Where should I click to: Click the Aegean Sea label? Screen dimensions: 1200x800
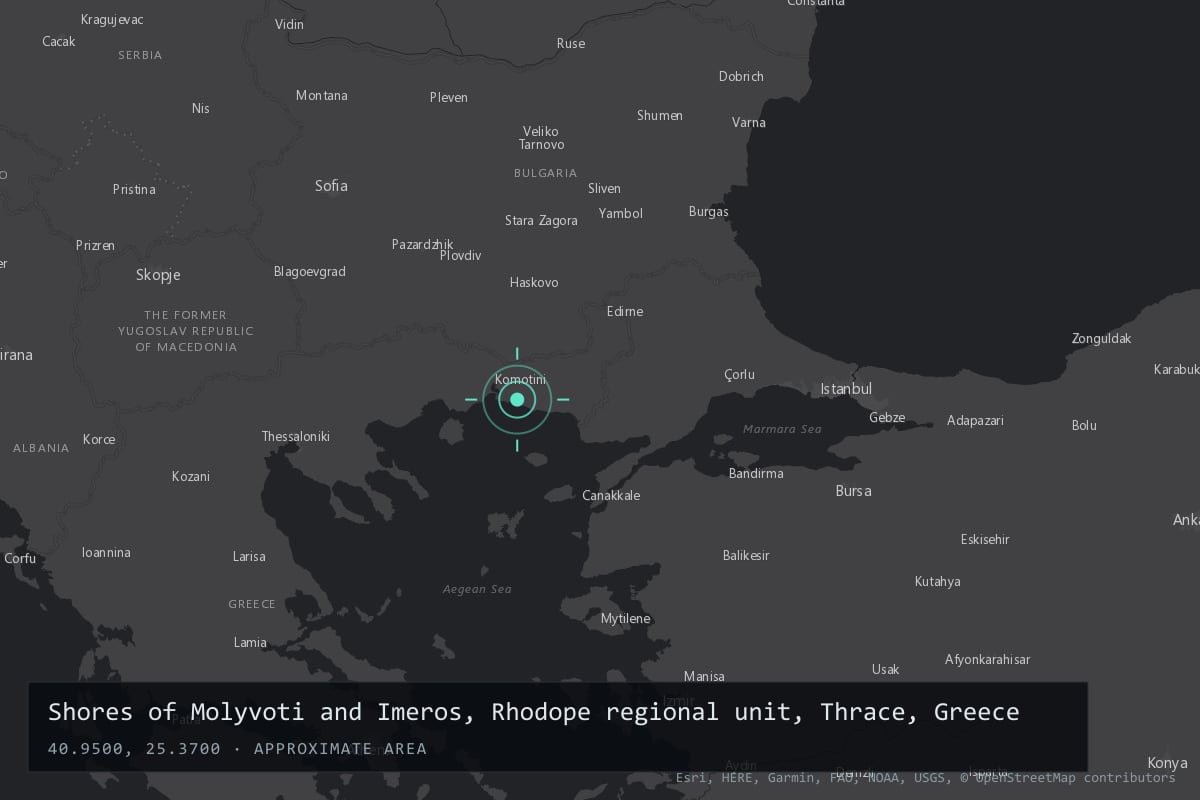(477, 589)
